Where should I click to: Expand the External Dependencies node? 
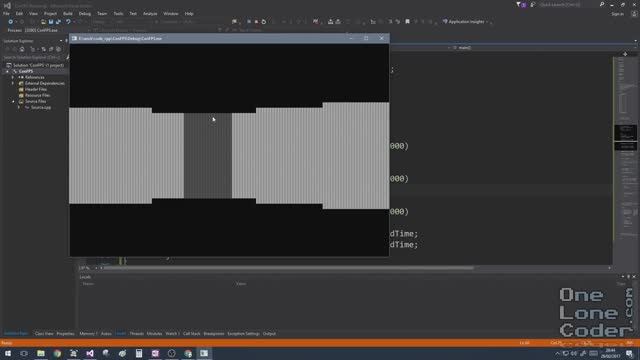coord(13,83)
